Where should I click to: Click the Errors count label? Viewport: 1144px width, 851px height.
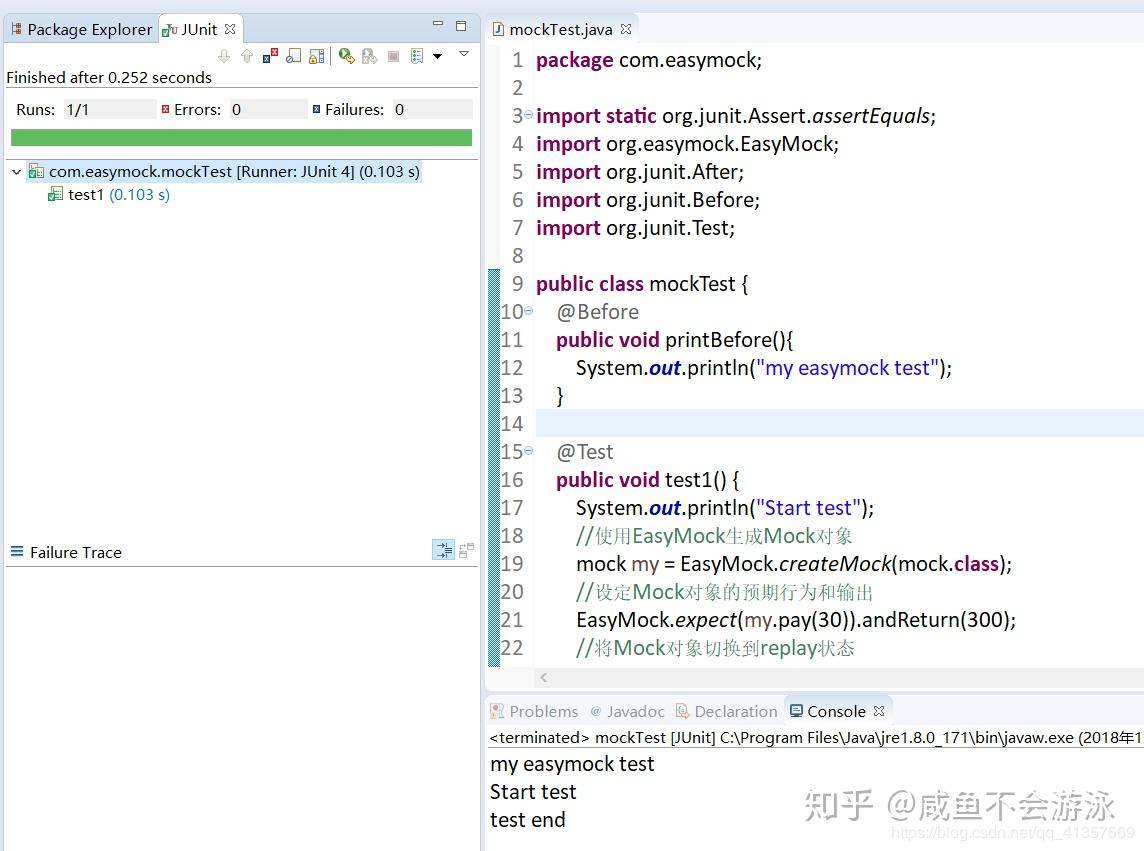[197, 109]
